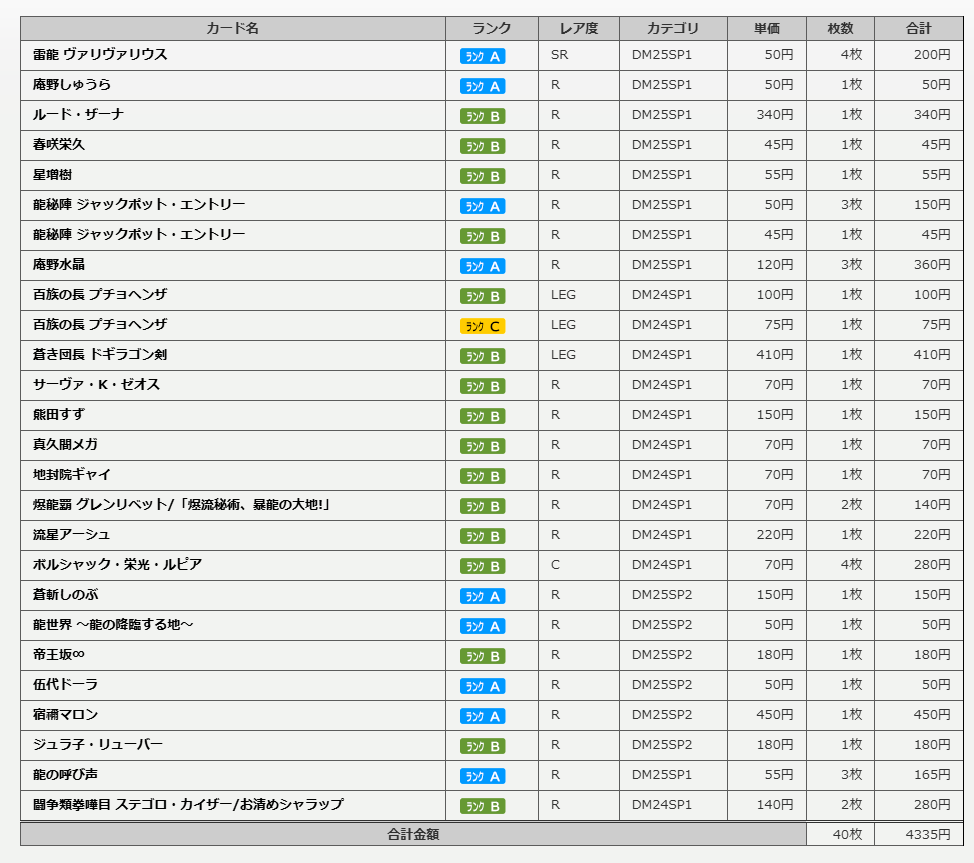Screen dimensions: 974x863
Task: Click the yellow Rank C badge for プチョヘンザ
Action: (x=483, y=326)
